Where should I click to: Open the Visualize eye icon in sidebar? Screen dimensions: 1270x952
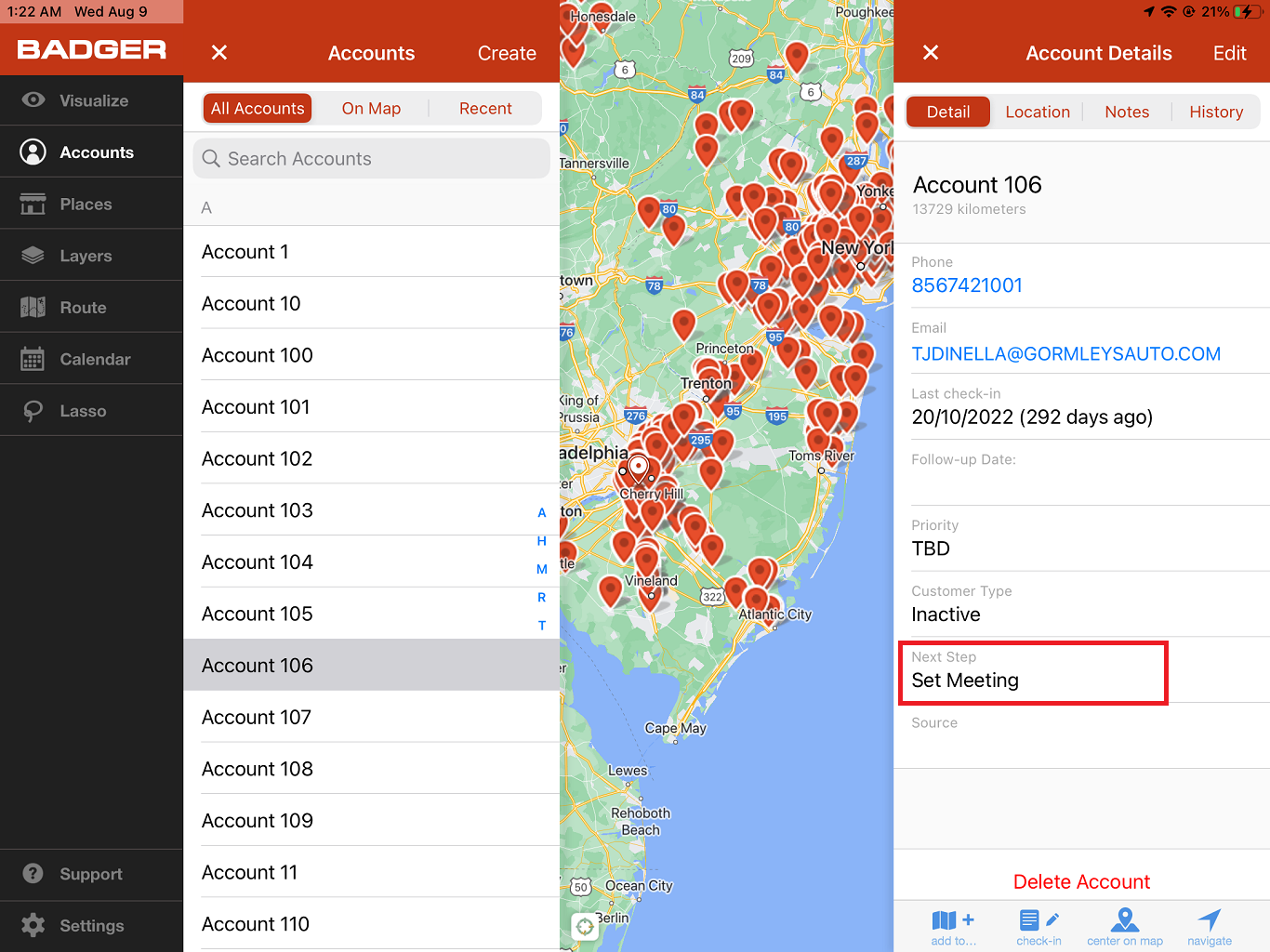[x=33, y=100]
